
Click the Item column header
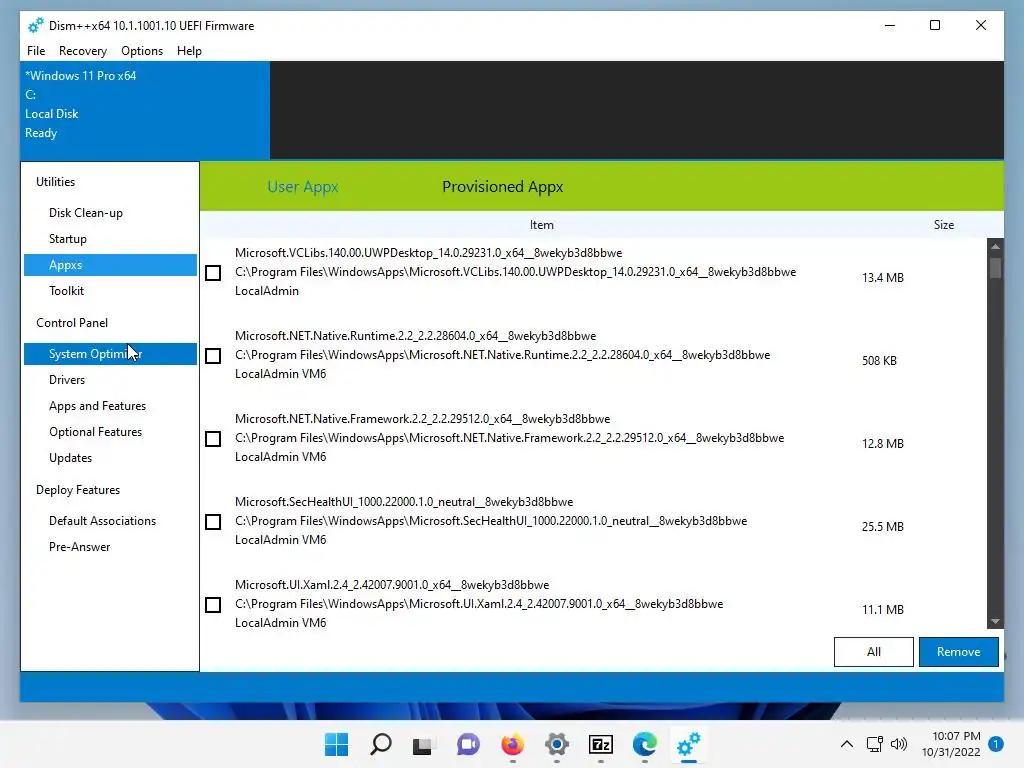[541, 225]
